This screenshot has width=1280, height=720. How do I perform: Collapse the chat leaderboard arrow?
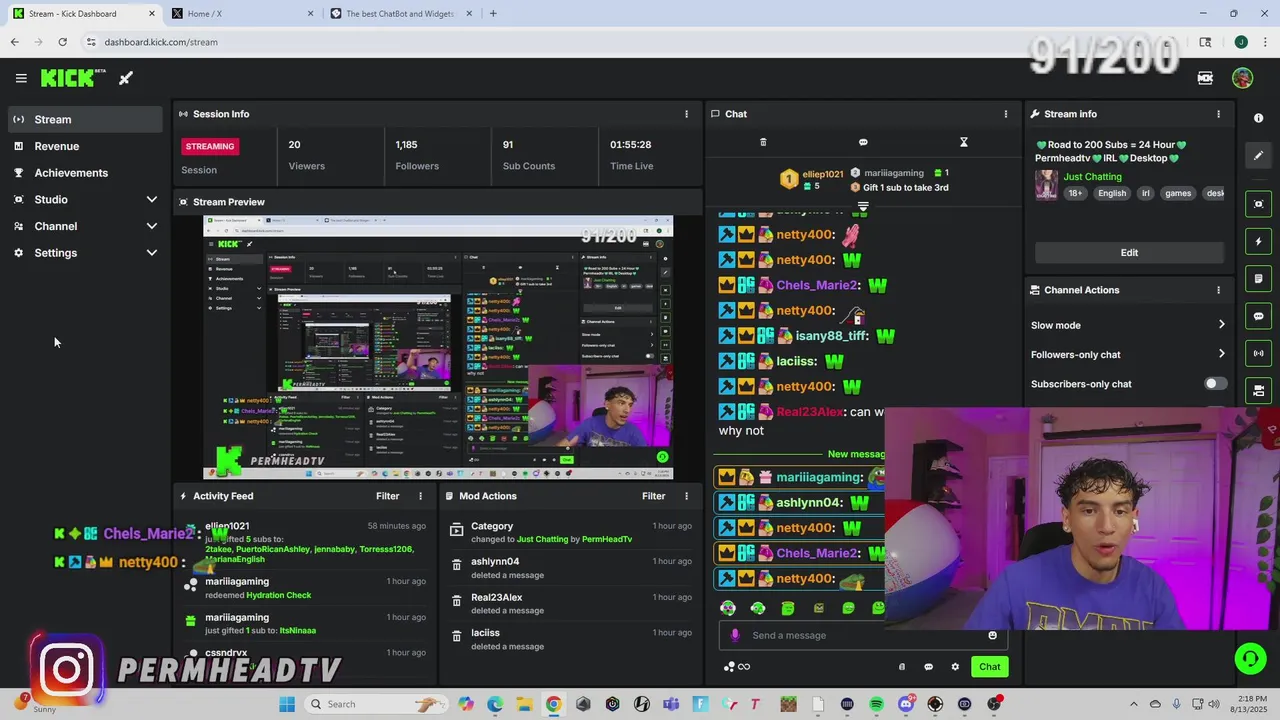(863, 208)
